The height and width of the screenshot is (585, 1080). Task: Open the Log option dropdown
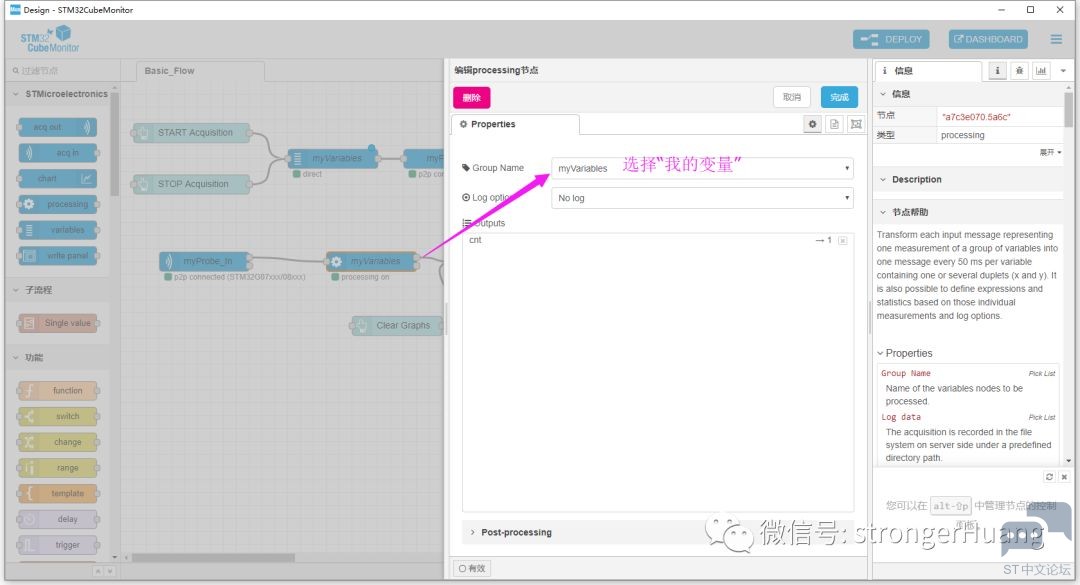coord(703,198)
